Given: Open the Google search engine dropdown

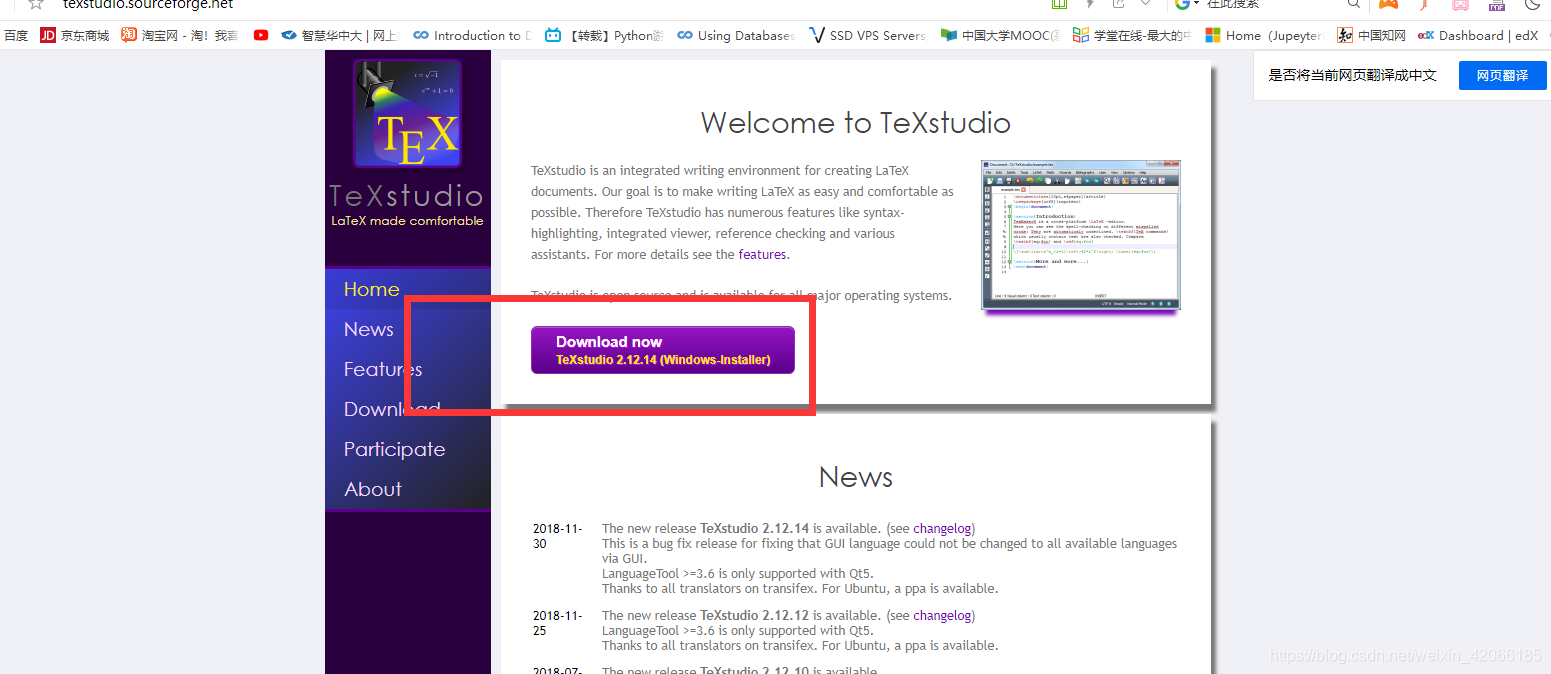Looking at the screenshot, I should (1189, 4).
